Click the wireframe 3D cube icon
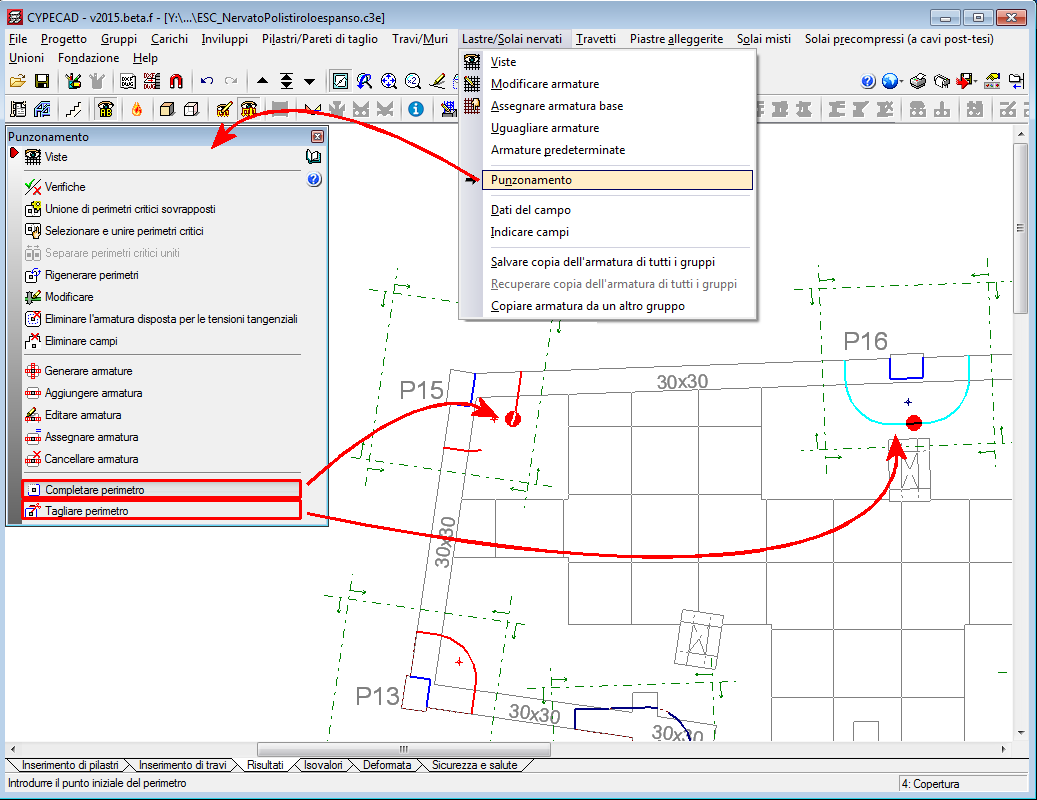The width and height of the screenshot is (1037, 800). [x=192, y=109]
